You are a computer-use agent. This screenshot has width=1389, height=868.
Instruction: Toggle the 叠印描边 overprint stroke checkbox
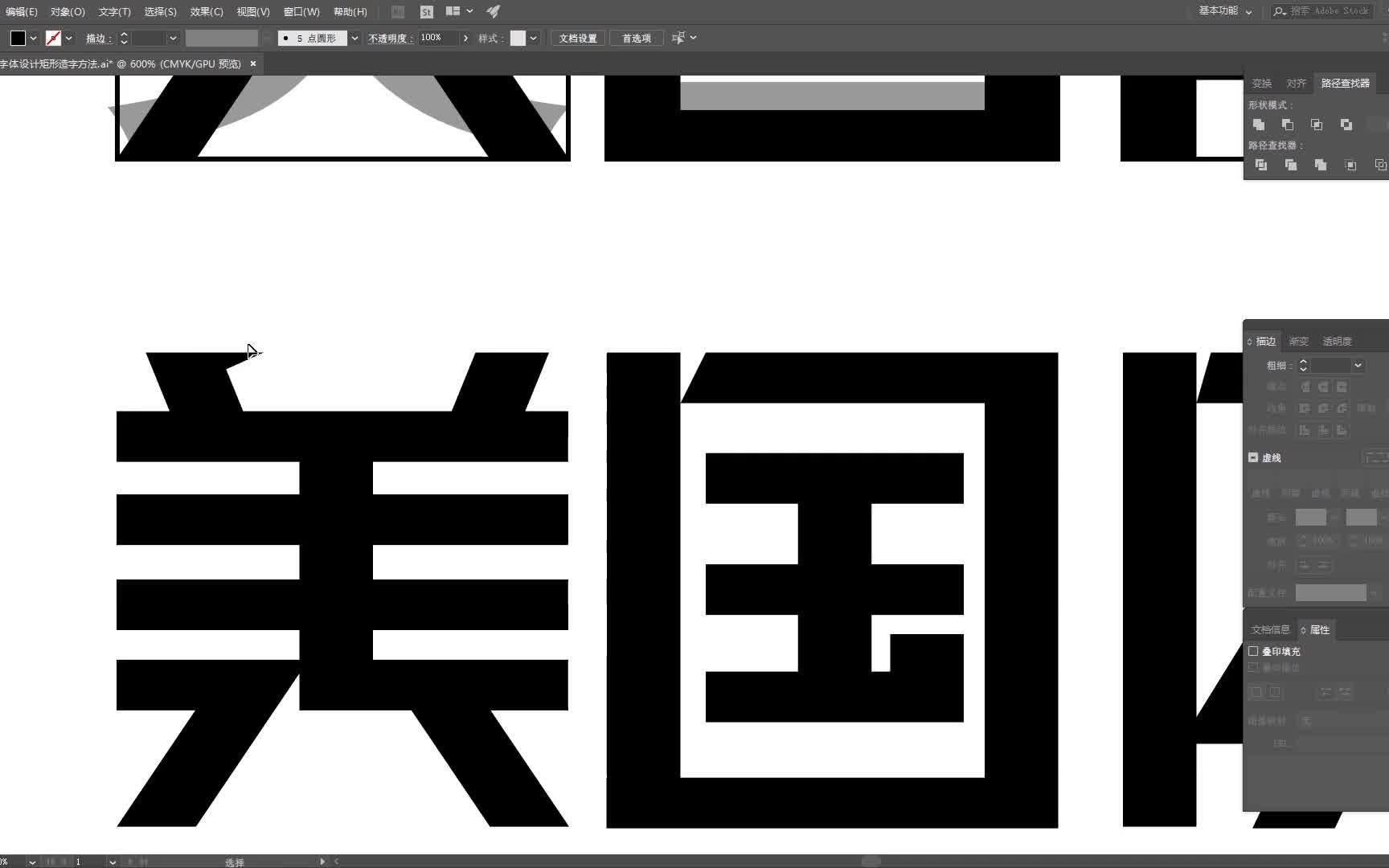[1253, 667]
